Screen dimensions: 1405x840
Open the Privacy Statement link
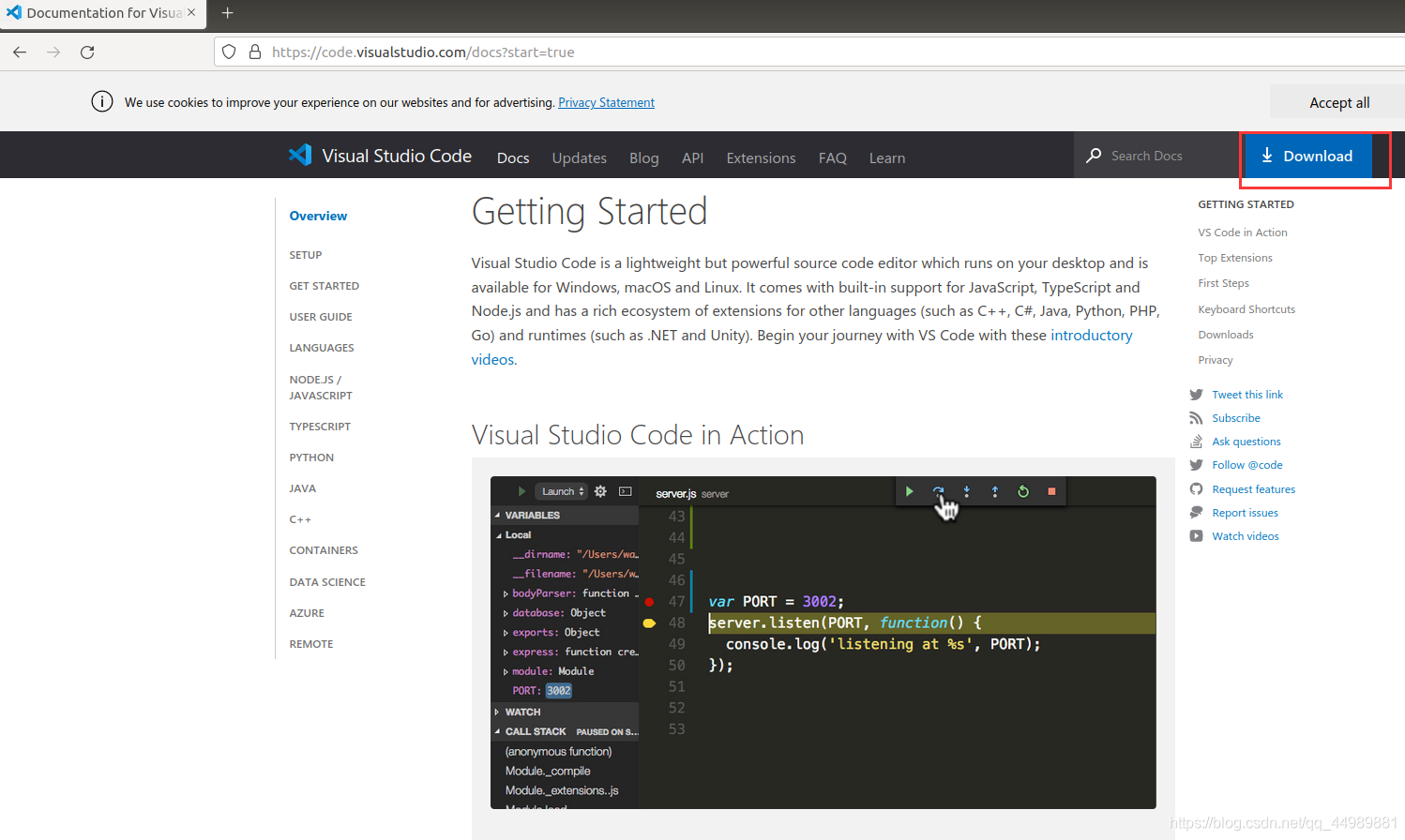pyautogui.click(x=606, y=103)
